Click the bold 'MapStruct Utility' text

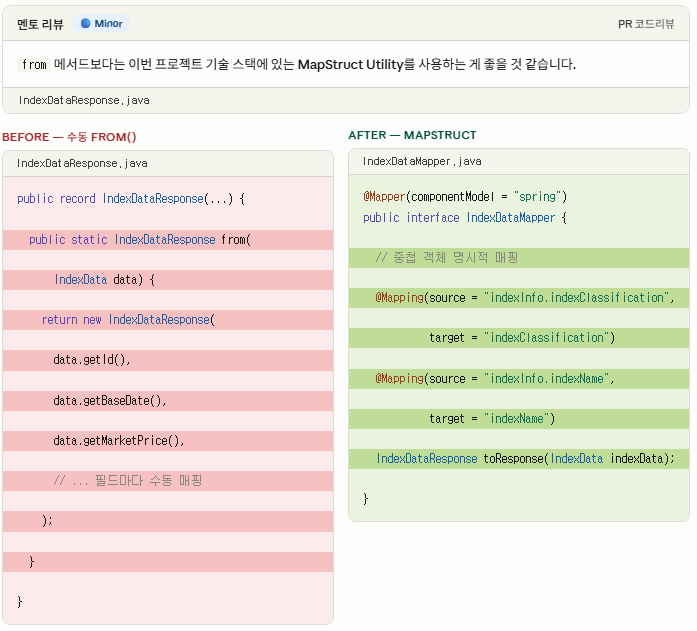[350, 65]
